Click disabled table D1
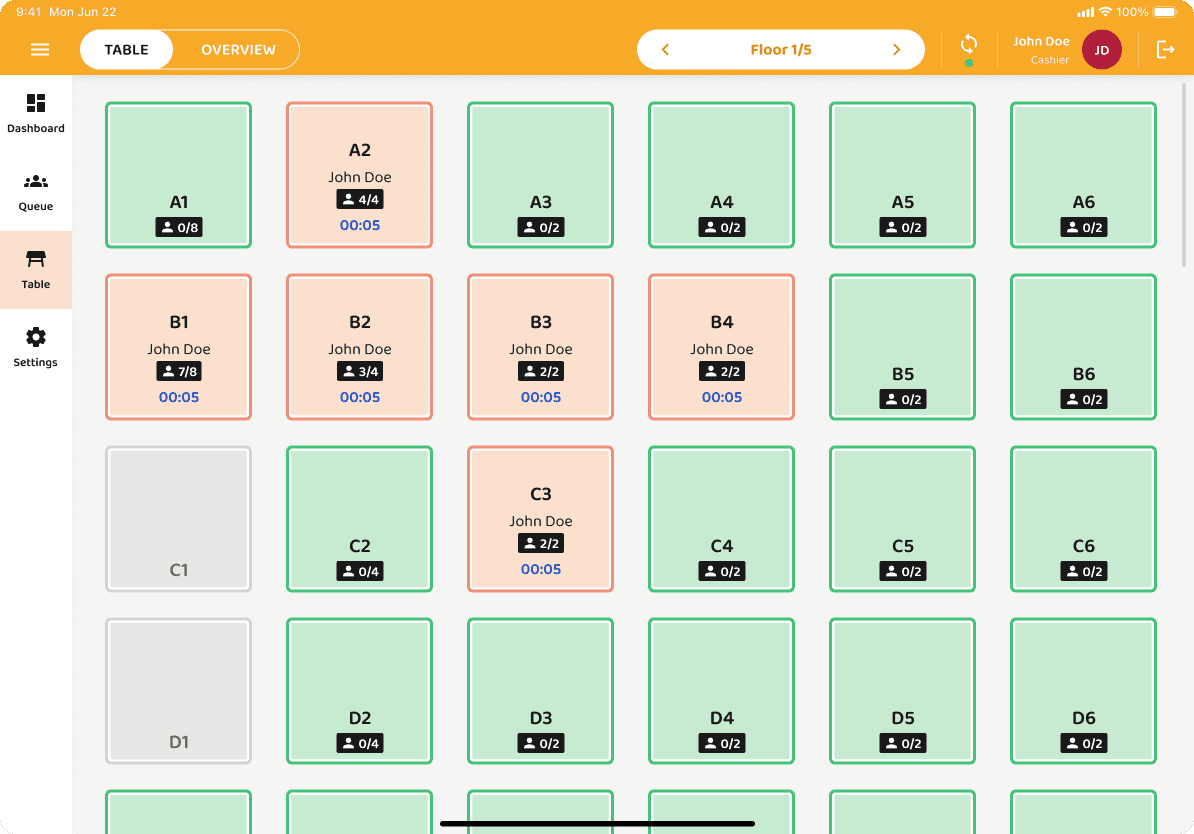The height and width of the screenshot is (834, 1194). 178,691
